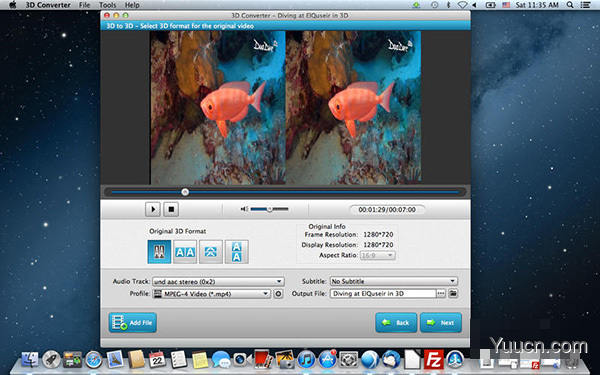This screenshot has width=600, height=375.
Task: Open the output folder icon
Action: coord(453,293)
